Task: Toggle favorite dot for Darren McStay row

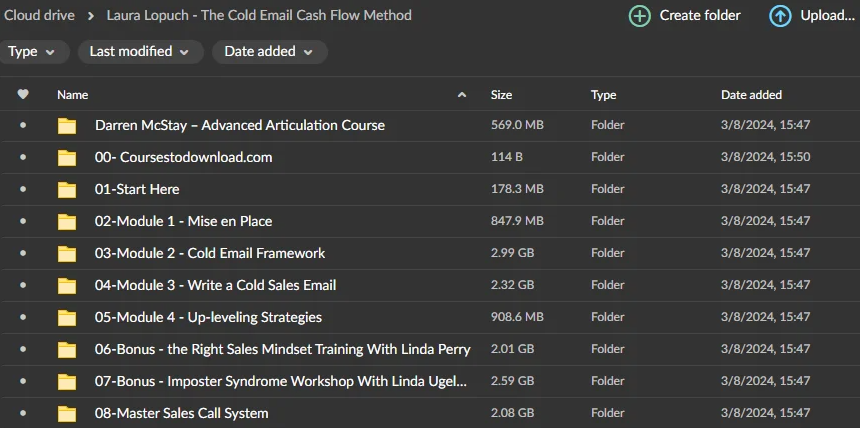Action: tap(22, 125)
